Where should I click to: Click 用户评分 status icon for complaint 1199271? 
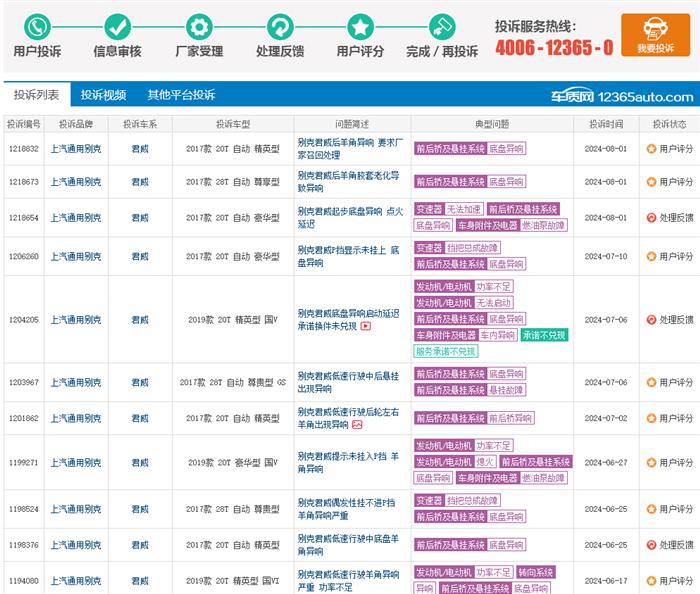click(651, 462)
